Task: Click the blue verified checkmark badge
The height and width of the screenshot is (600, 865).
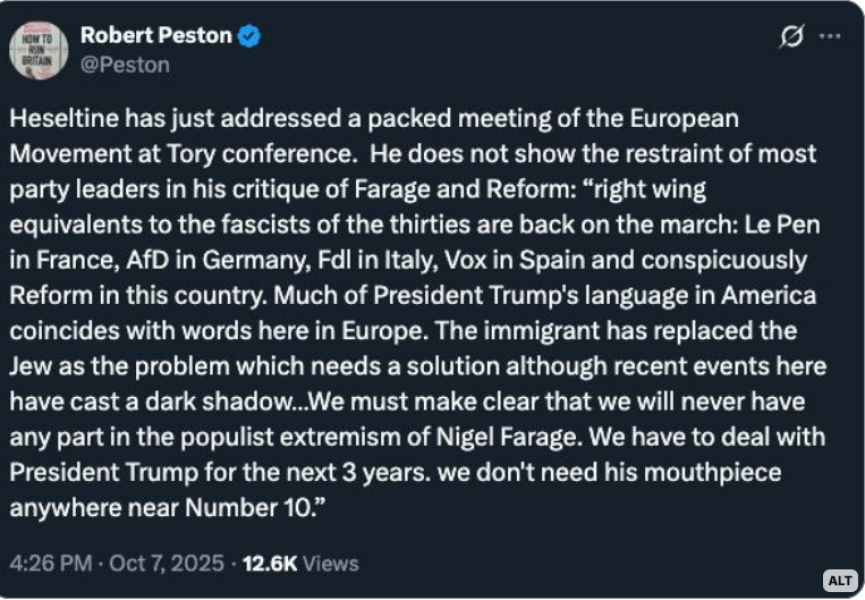Action: [x=250, y=37]
